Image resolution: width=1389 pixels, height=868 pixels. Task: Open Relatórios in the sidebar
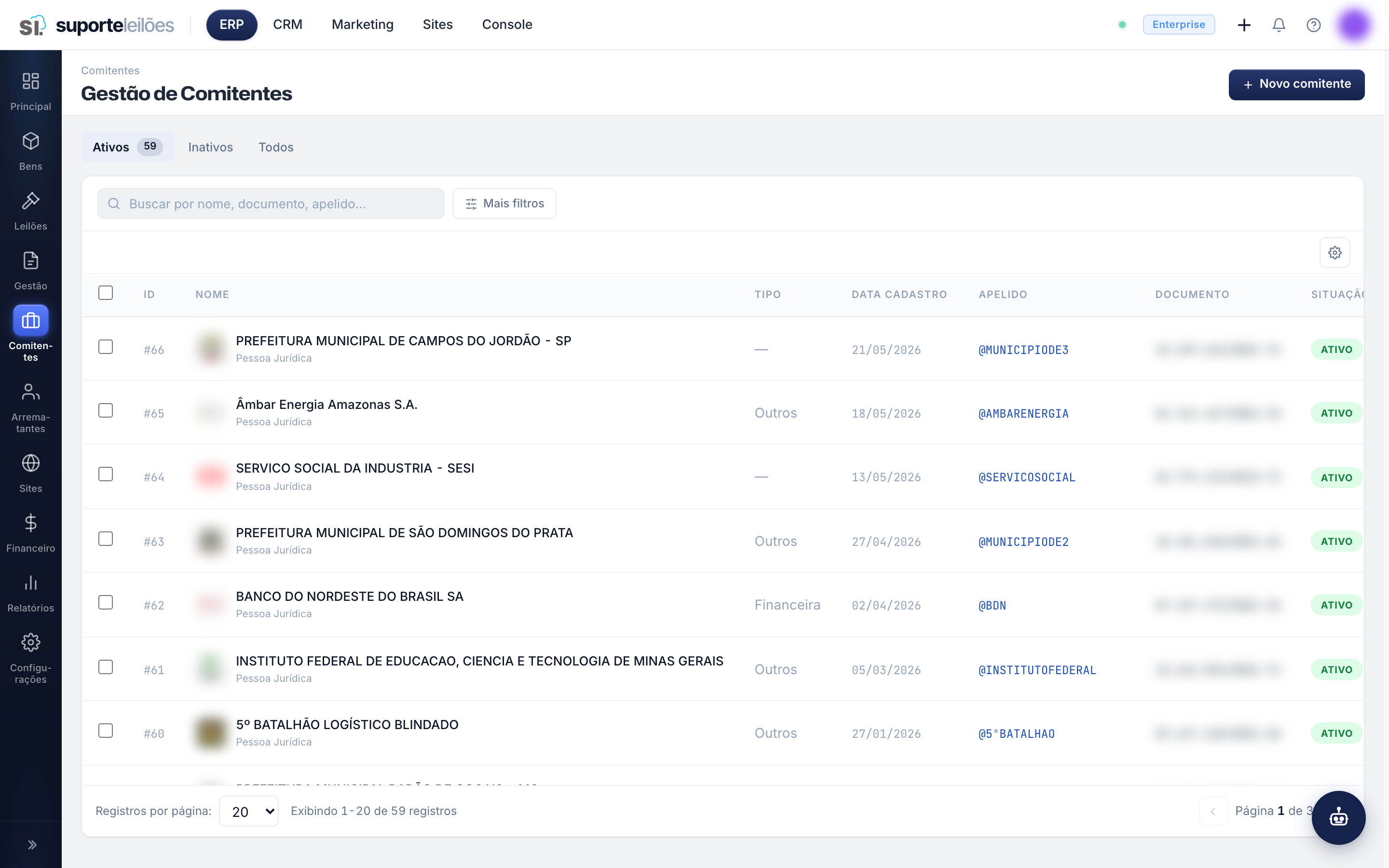(x=30, y=593)
